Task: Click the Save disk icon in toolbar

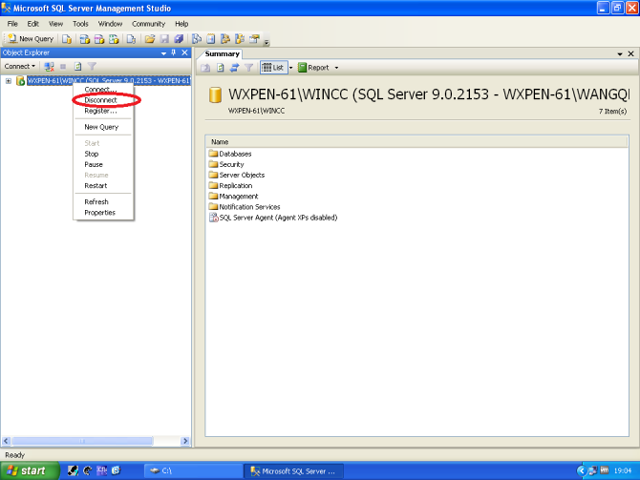Action: click(164, 39)
